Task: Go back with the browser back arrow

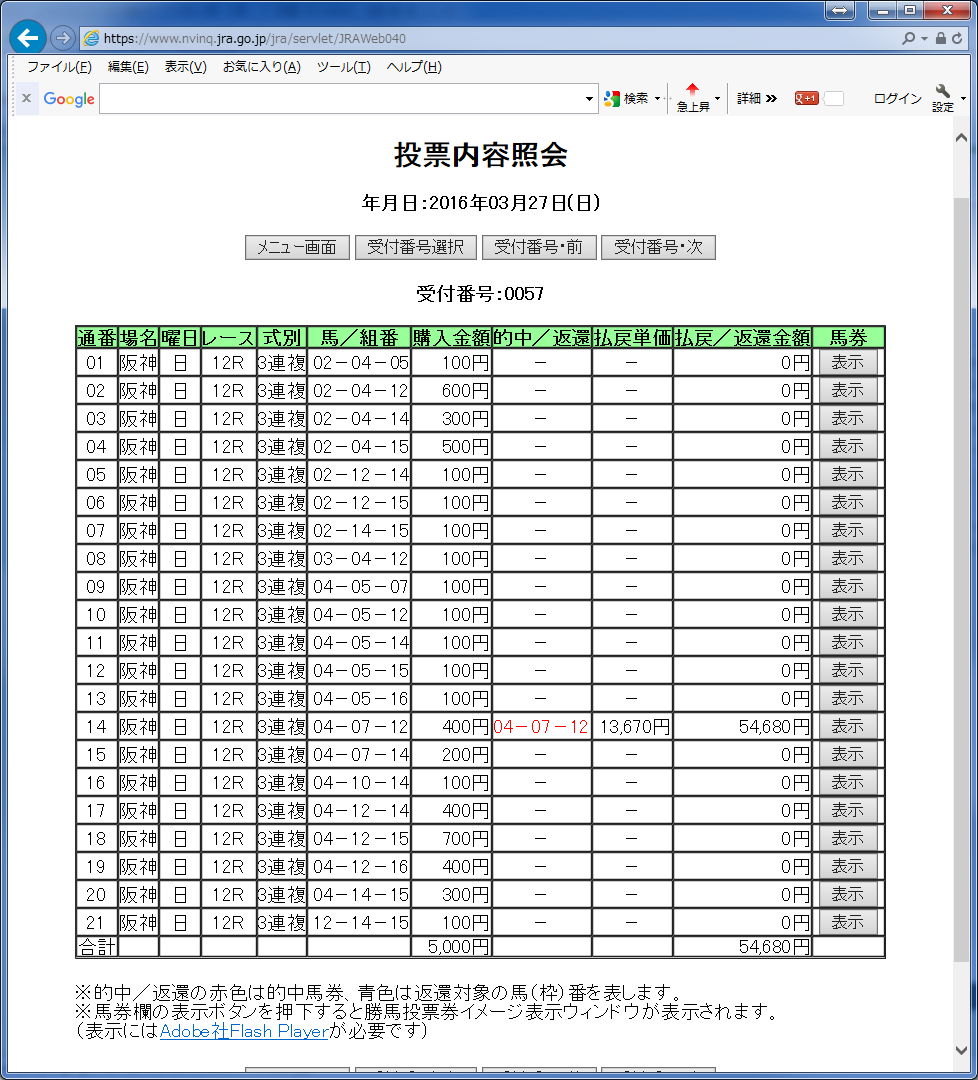Action: (28, 38)
